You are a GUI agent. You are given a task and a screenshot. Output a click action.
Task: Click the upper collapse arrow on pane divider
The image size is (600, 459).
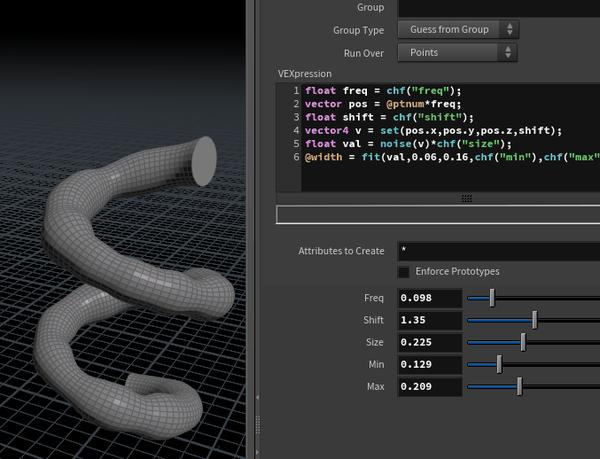coord(257,398)
